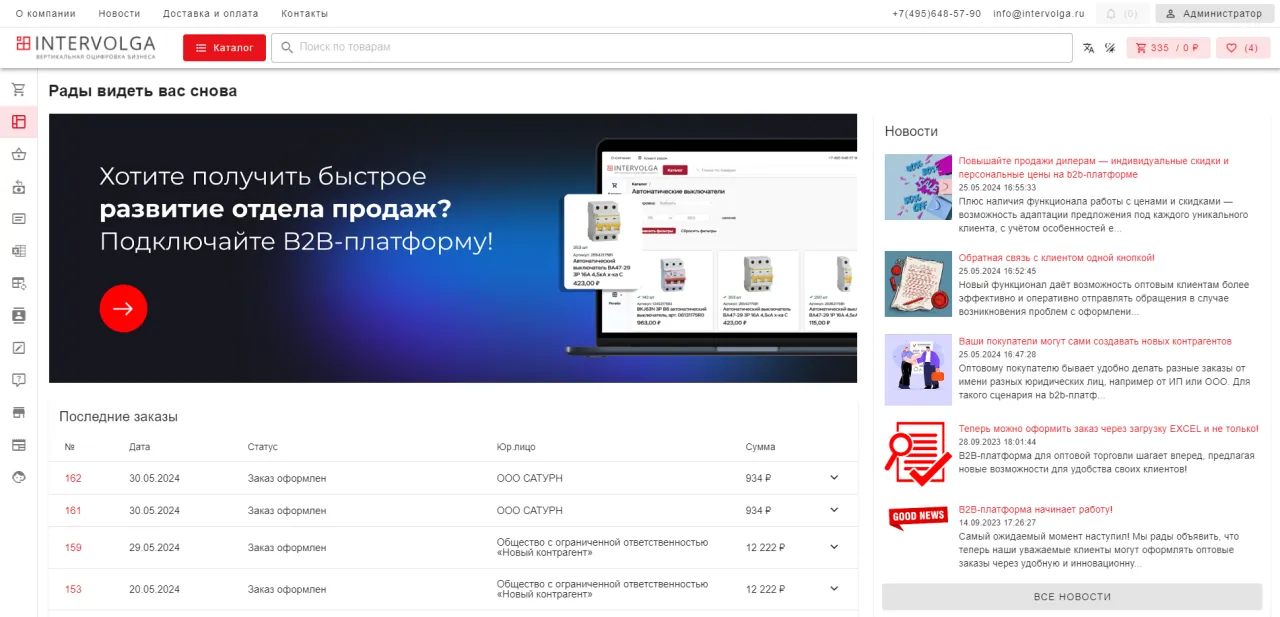
Task: Expand details of order 159
Action: pyautogui.click(x=833, y=547)
